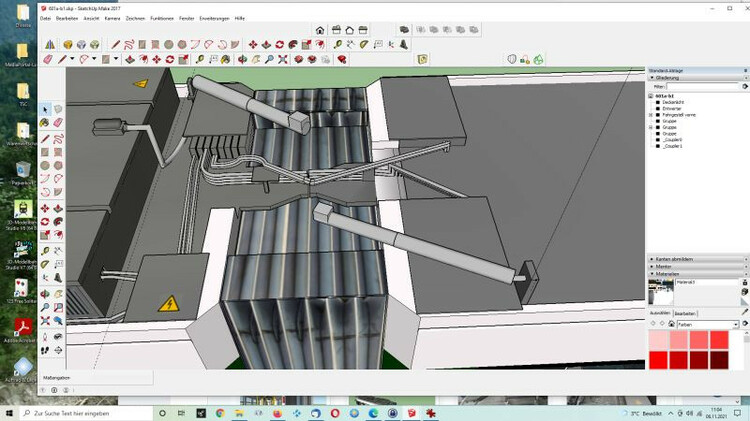The image size is (750, 421).
Task: Click the materials details arrow button
Action: 745,324
